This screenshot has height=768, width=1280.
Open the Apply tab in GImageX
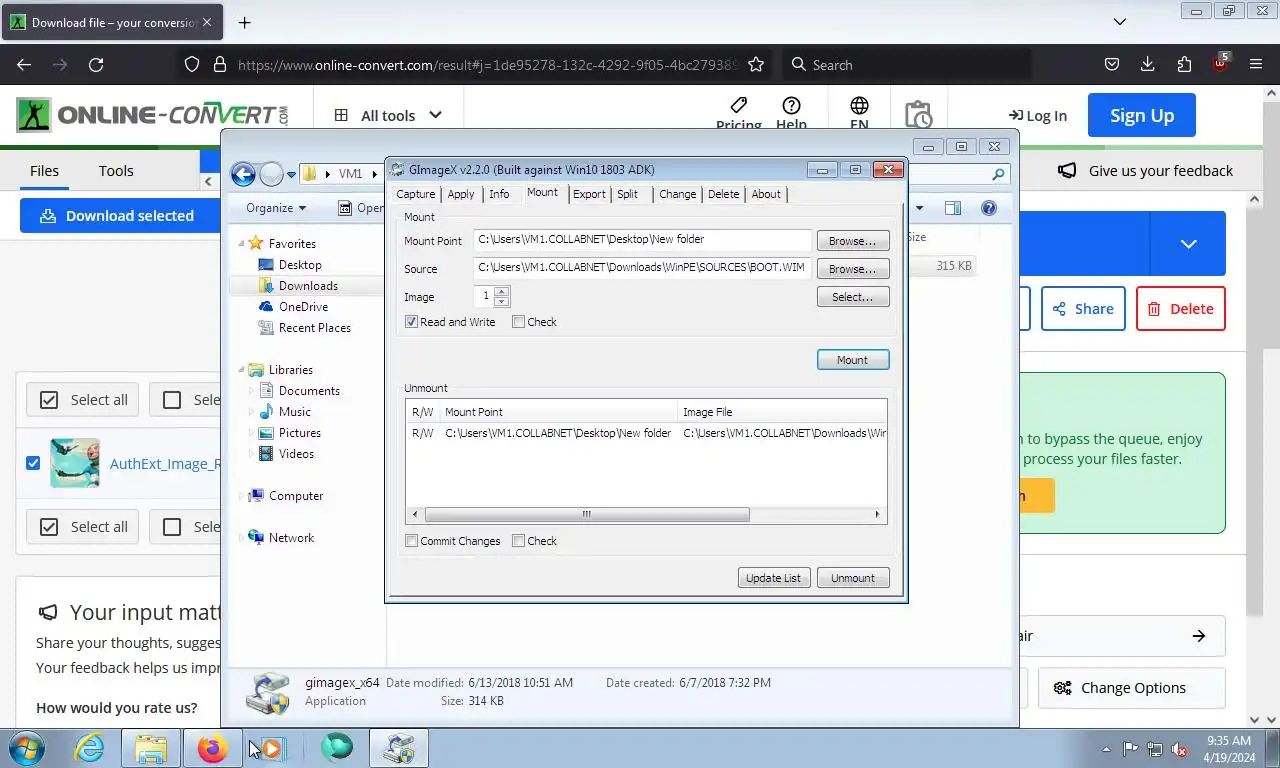pyautogui.click(x=461, y=194)
